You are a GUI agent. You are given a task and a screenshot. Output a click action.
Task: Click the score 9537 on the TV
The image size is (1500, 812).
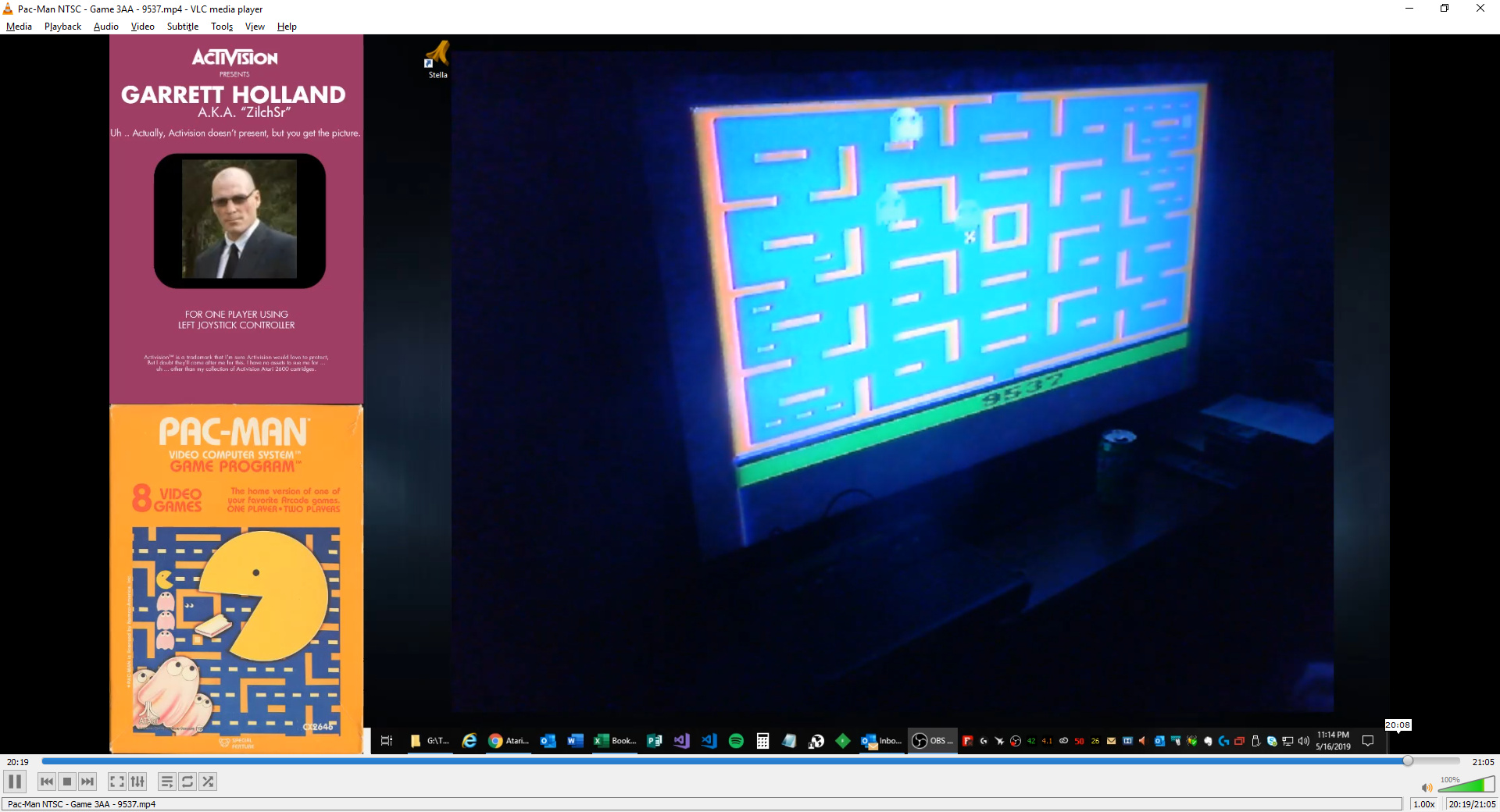pyautogui.click(x=1022, y=389)
